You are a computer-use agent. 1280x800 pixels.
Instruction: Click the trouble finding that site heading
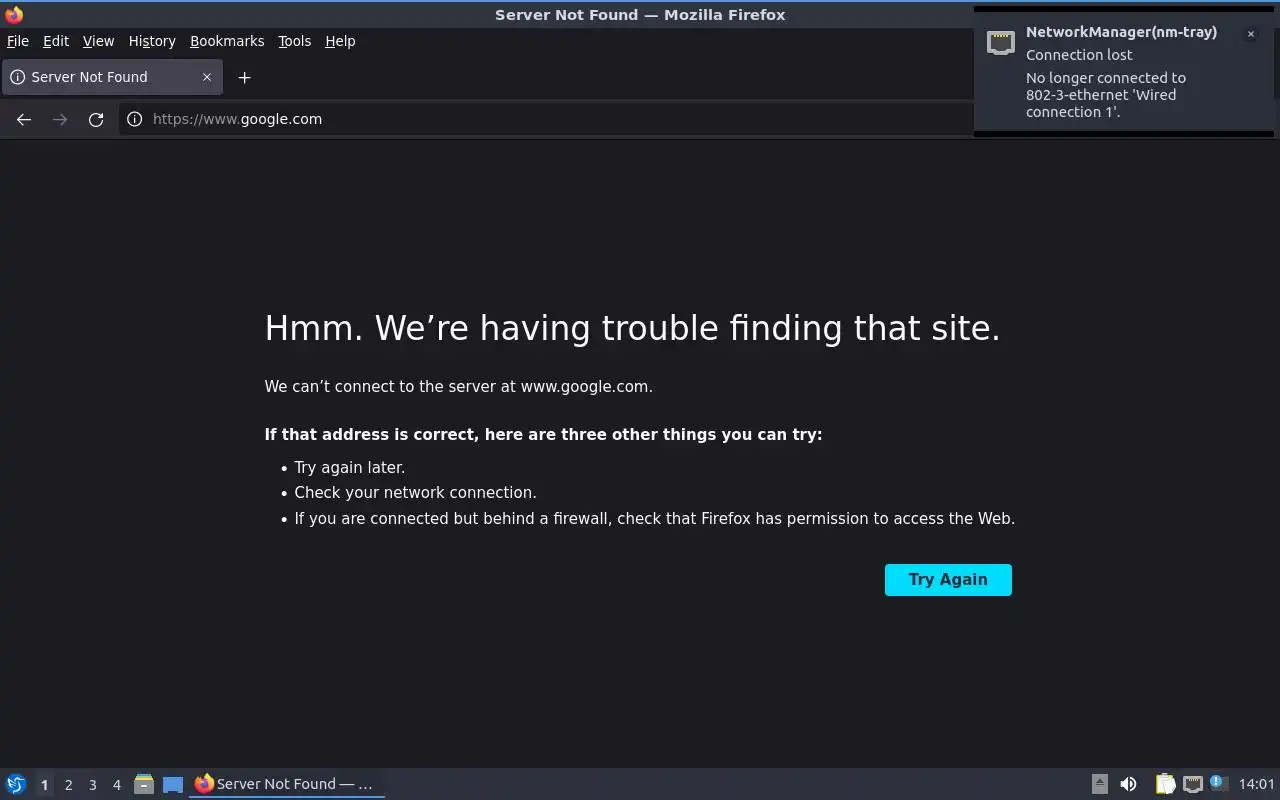point(632,328)
